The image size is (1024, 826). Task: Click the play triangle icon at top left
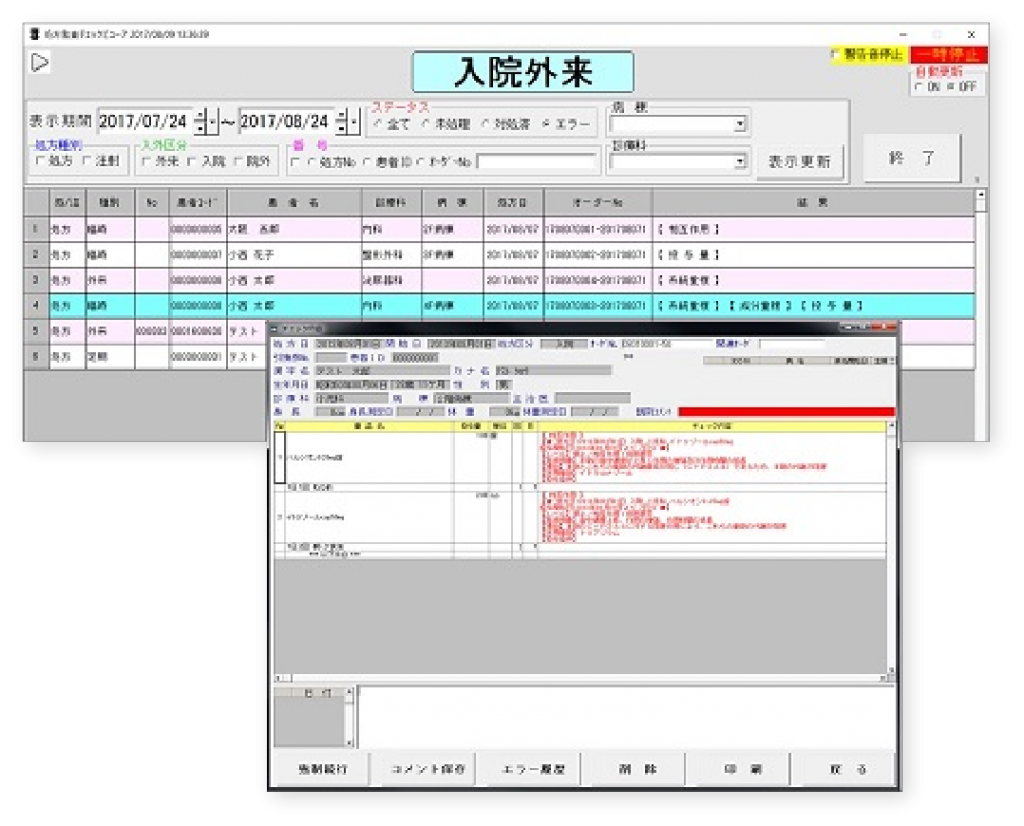tap(40, 63)
